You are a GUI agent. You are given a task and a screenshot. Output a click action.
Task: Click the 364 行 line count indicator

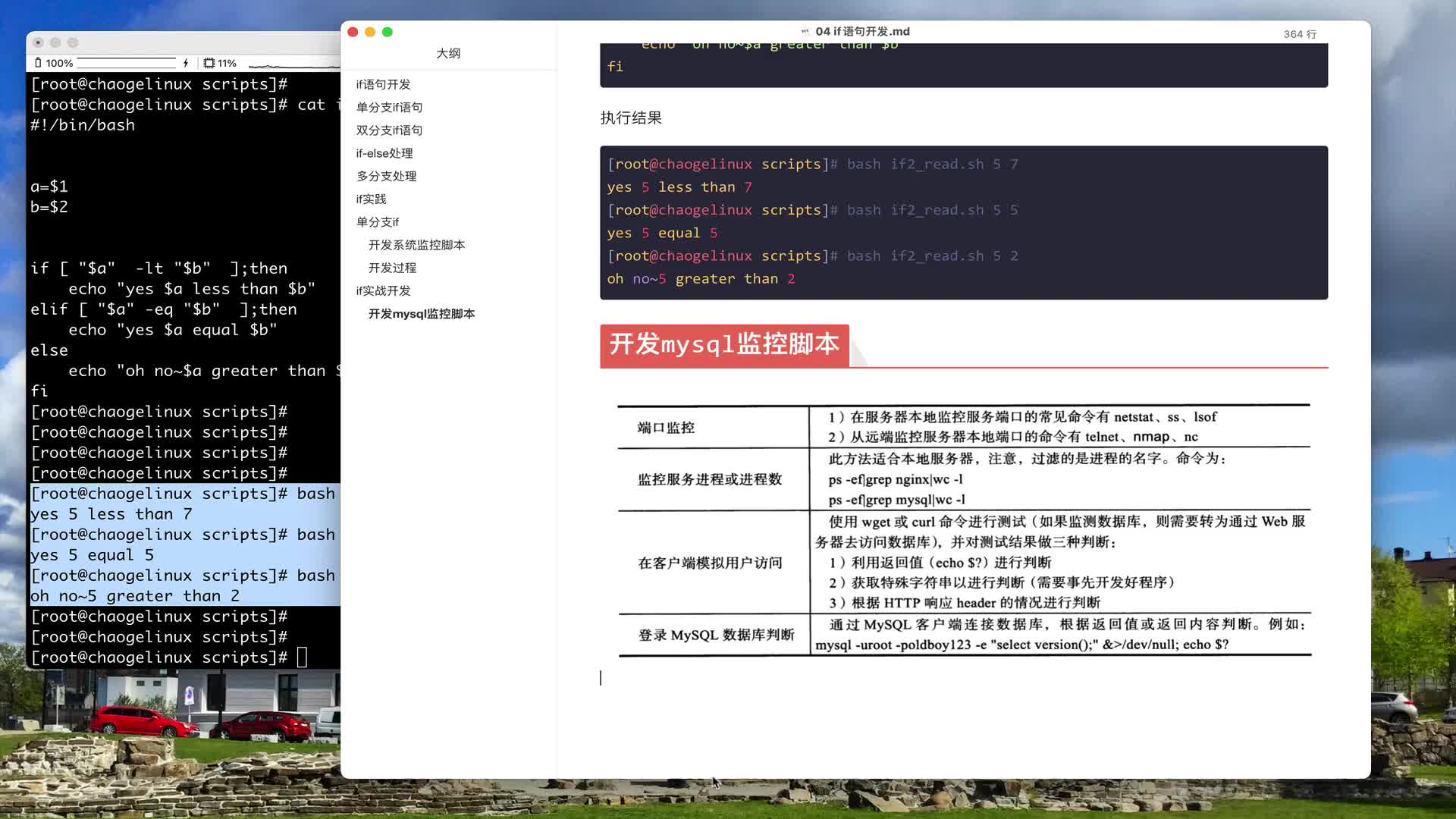point(1300,34)
